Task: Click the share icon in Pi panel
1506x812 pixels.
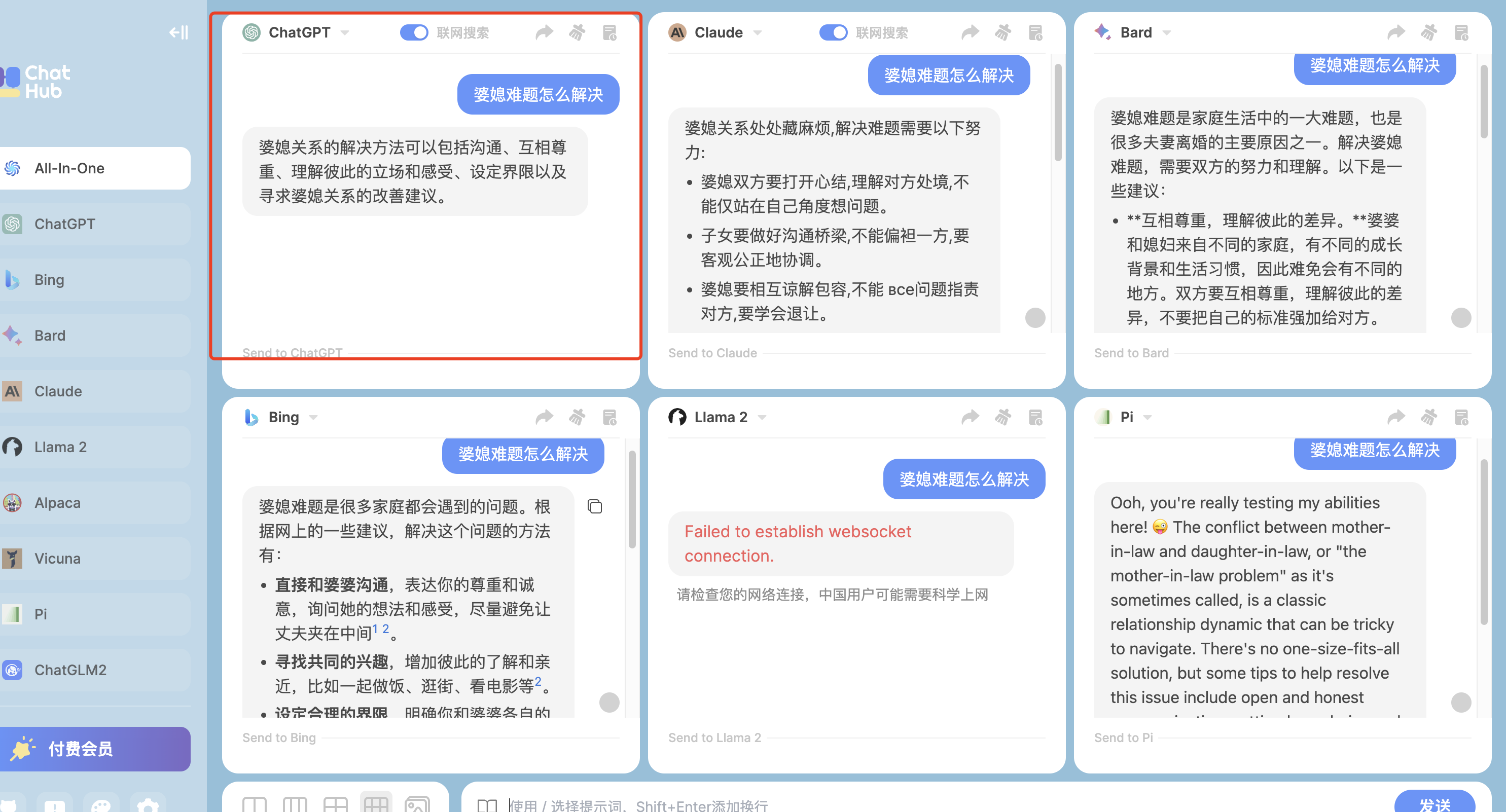Action: coord(1396,417)
